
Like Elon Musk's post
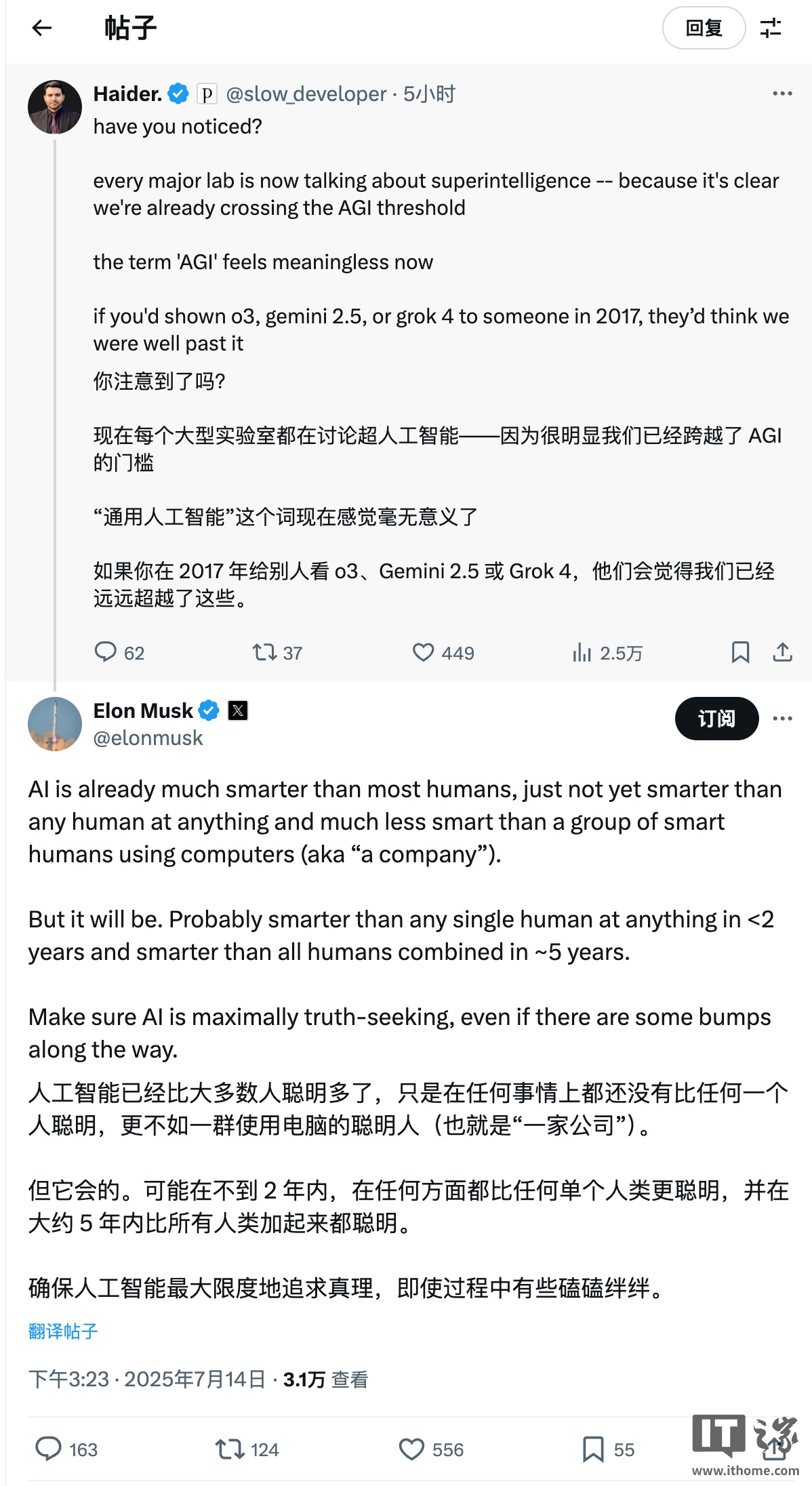click(411, 1449)
